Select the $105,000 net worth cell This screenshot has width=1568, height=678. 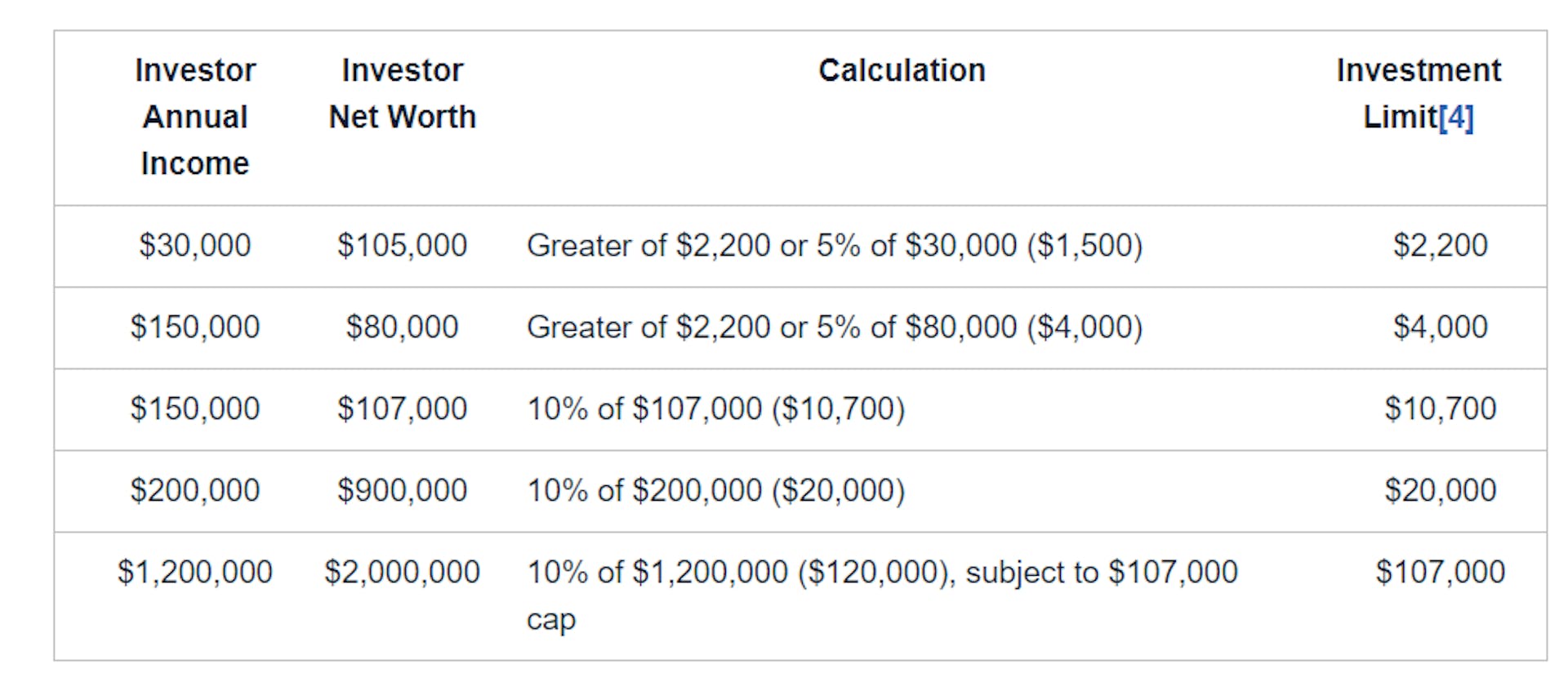(402, 245)
